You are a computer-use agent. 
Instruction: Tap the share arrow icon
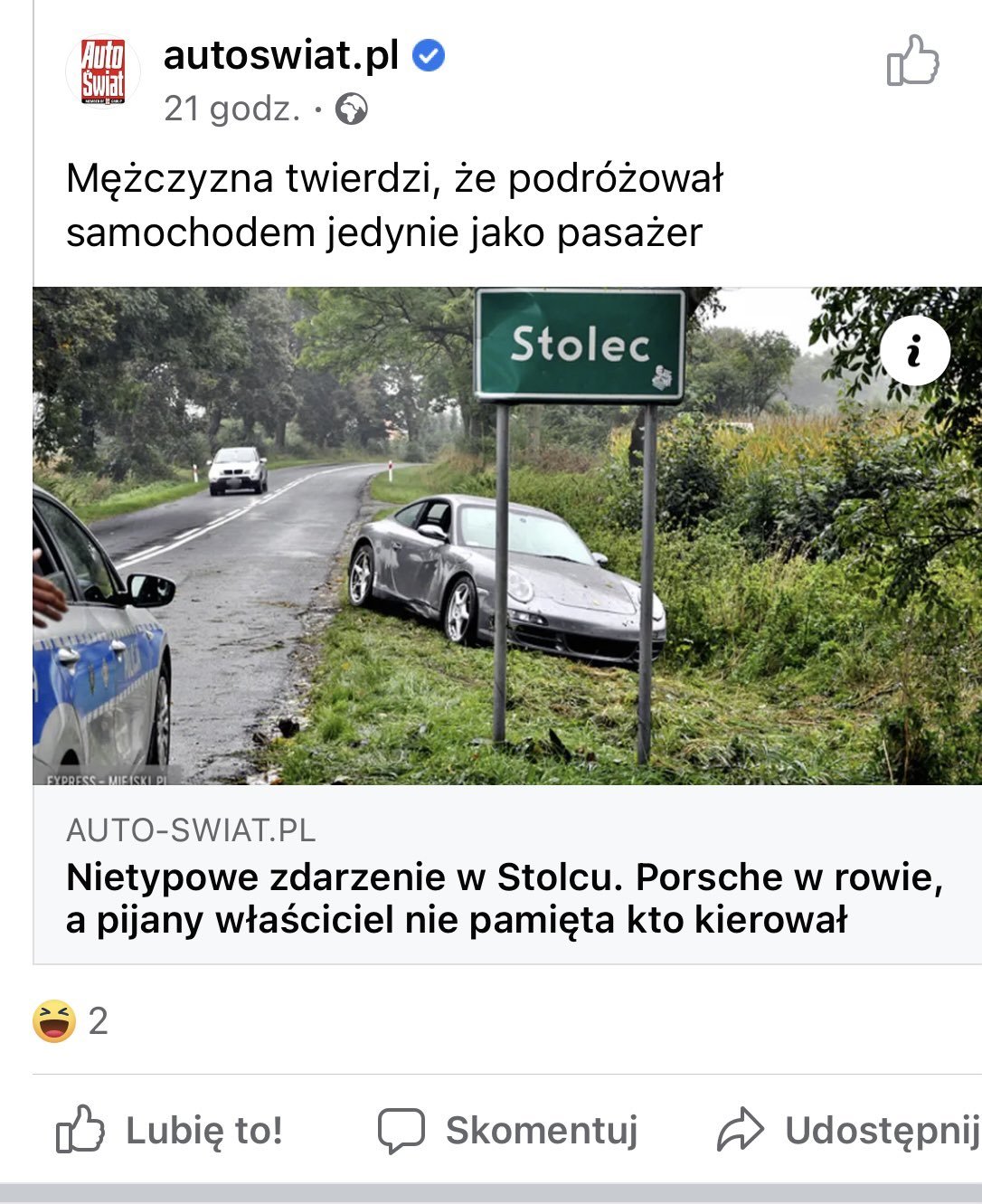[741, 1130]
